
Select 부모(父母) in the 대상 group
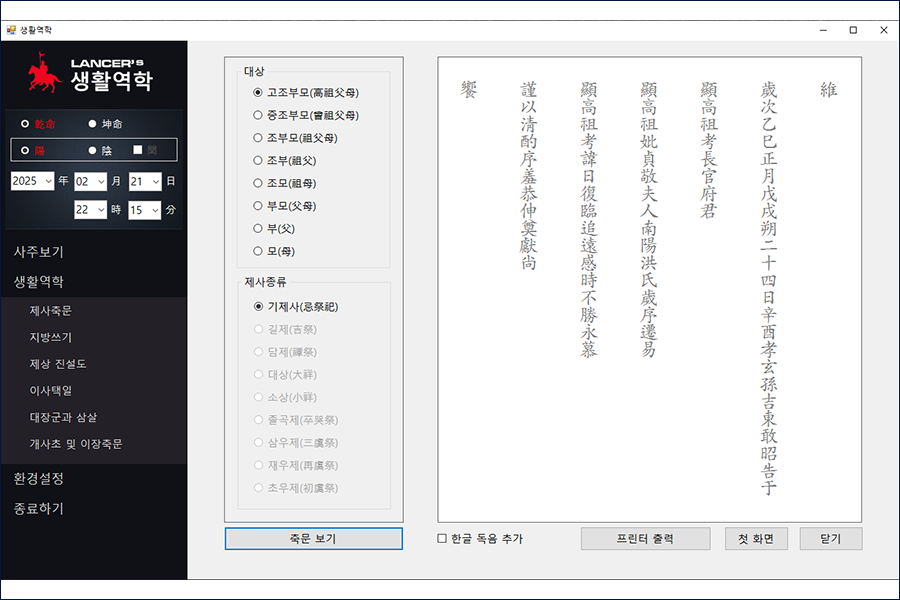(258, 206)
